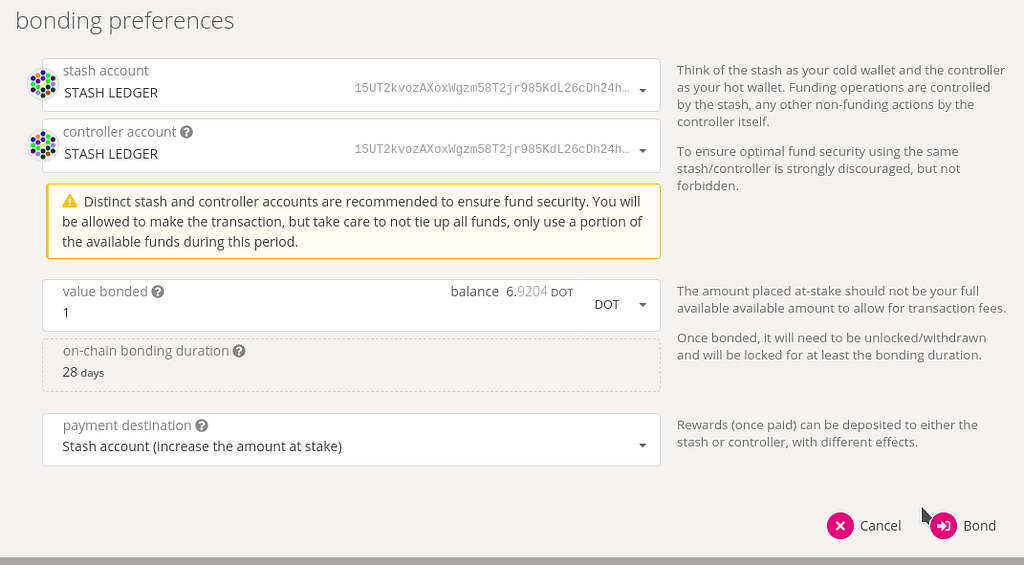Click help icon for on-chain bonding duration
This screenshot has height=565, width=1024.
tap(239, 351)
